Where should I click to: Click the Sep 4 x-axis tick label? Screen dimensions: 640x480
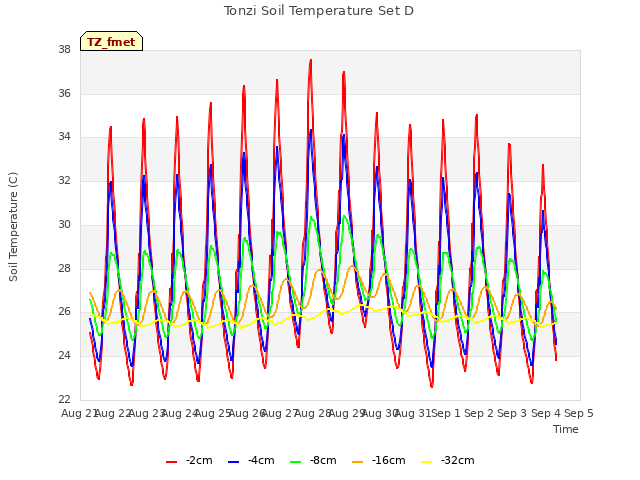pos(546,413)
